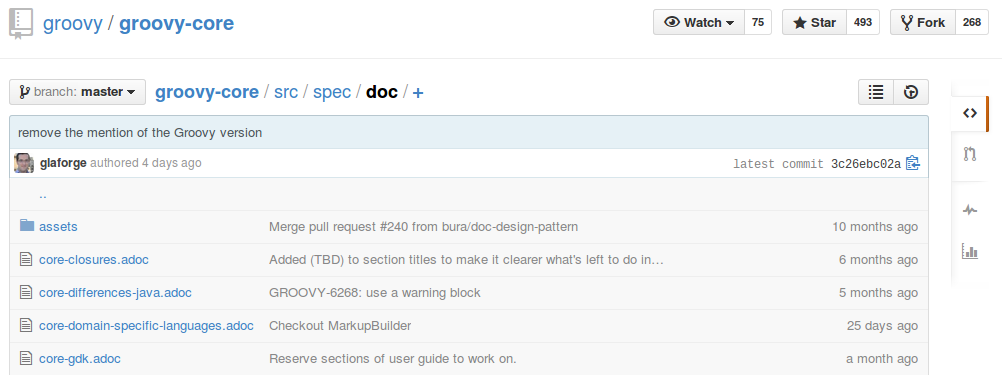Open latest commit 3c26ebc02a
The image size is (1002, 375).
pos(866,164)
